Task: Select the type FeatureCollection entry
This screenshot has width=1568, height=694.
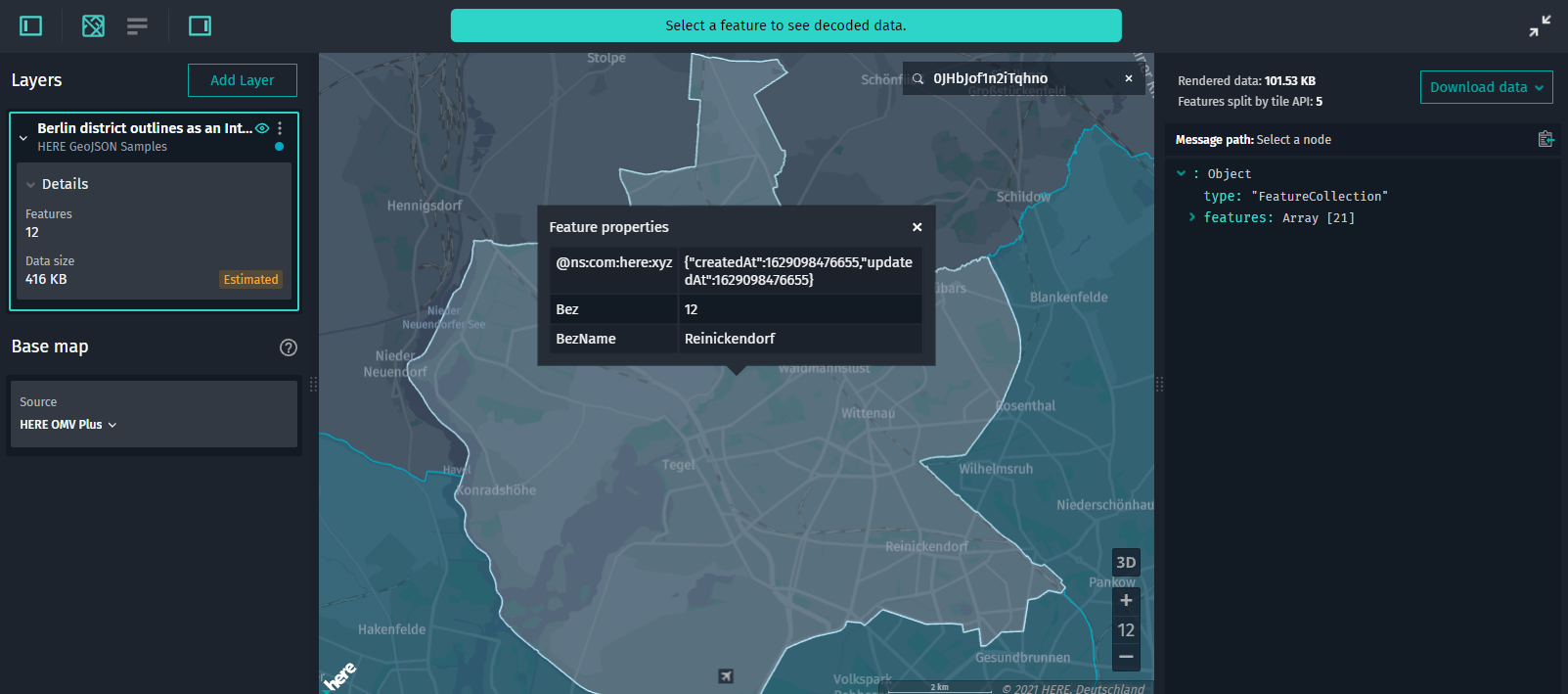Action: pyautogui.click(x=1295, y=196)
